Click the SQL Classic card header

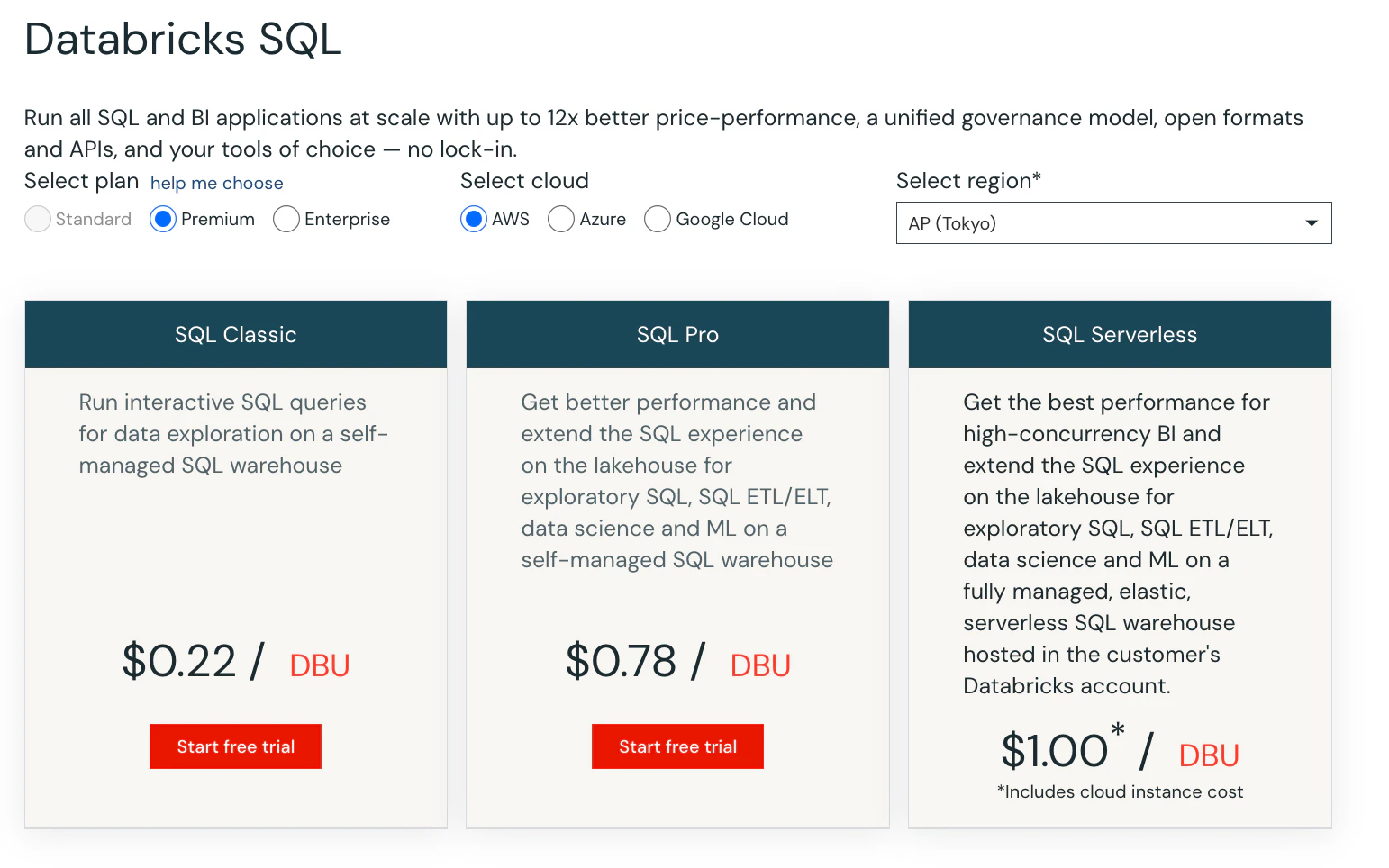pos(236,334)
